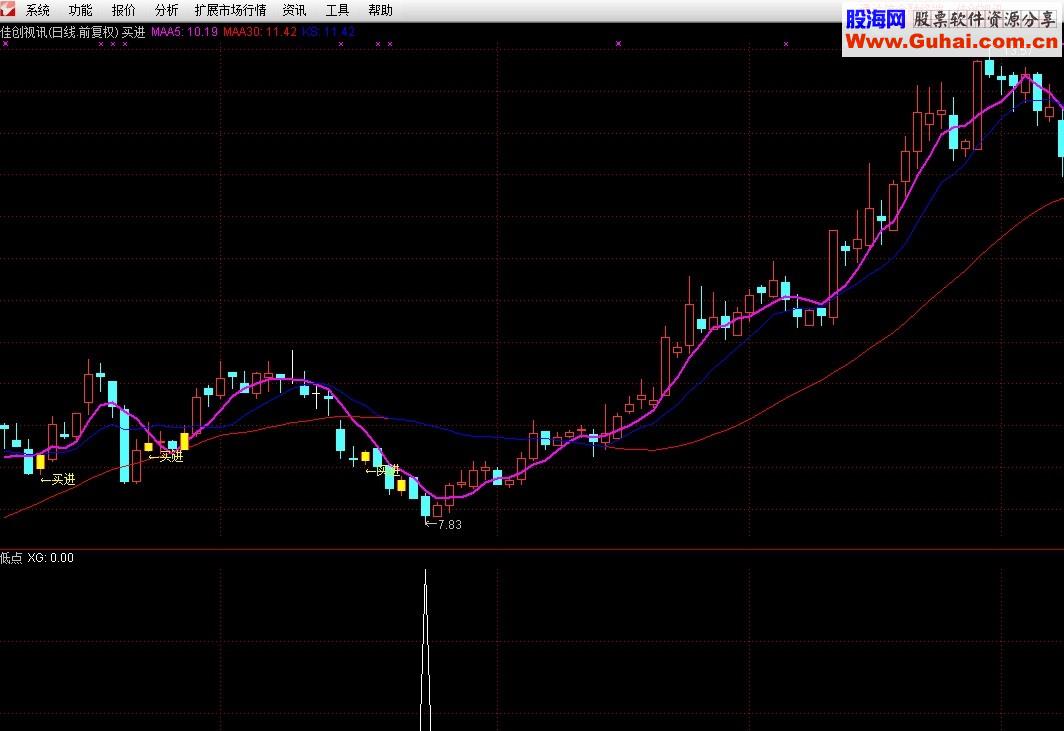This screenshot has height=731, width=1064.
Task: Open the 资讯 menu
Action: click(x=294, y=10)
